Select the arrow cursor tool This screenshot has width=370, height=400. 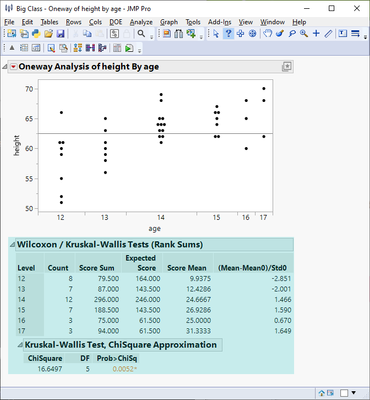pyautogui.click(x=216, y=34)
